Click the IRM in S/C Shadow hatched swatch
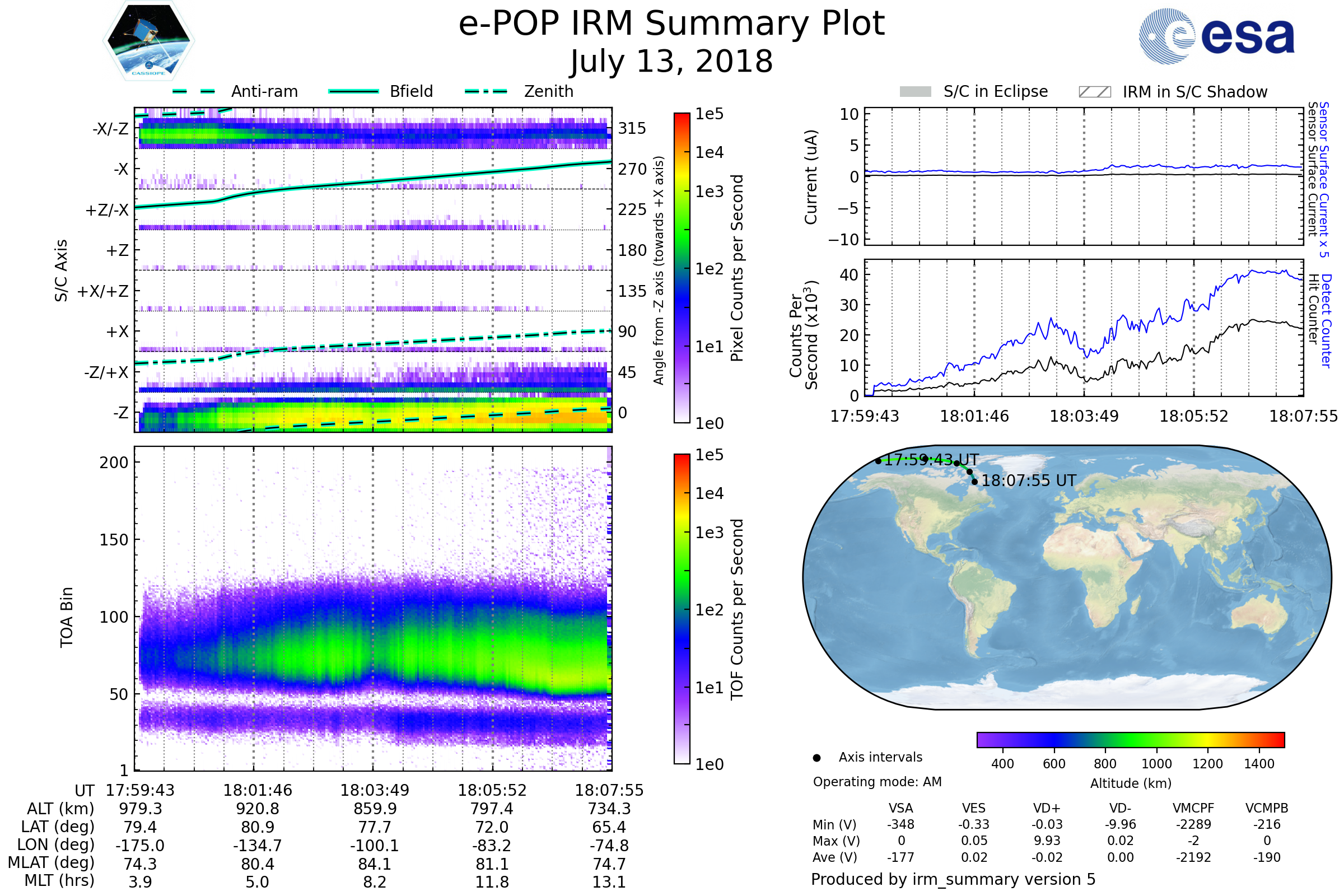Viewport: 1344px width, 896px height. click(1094, 92)
